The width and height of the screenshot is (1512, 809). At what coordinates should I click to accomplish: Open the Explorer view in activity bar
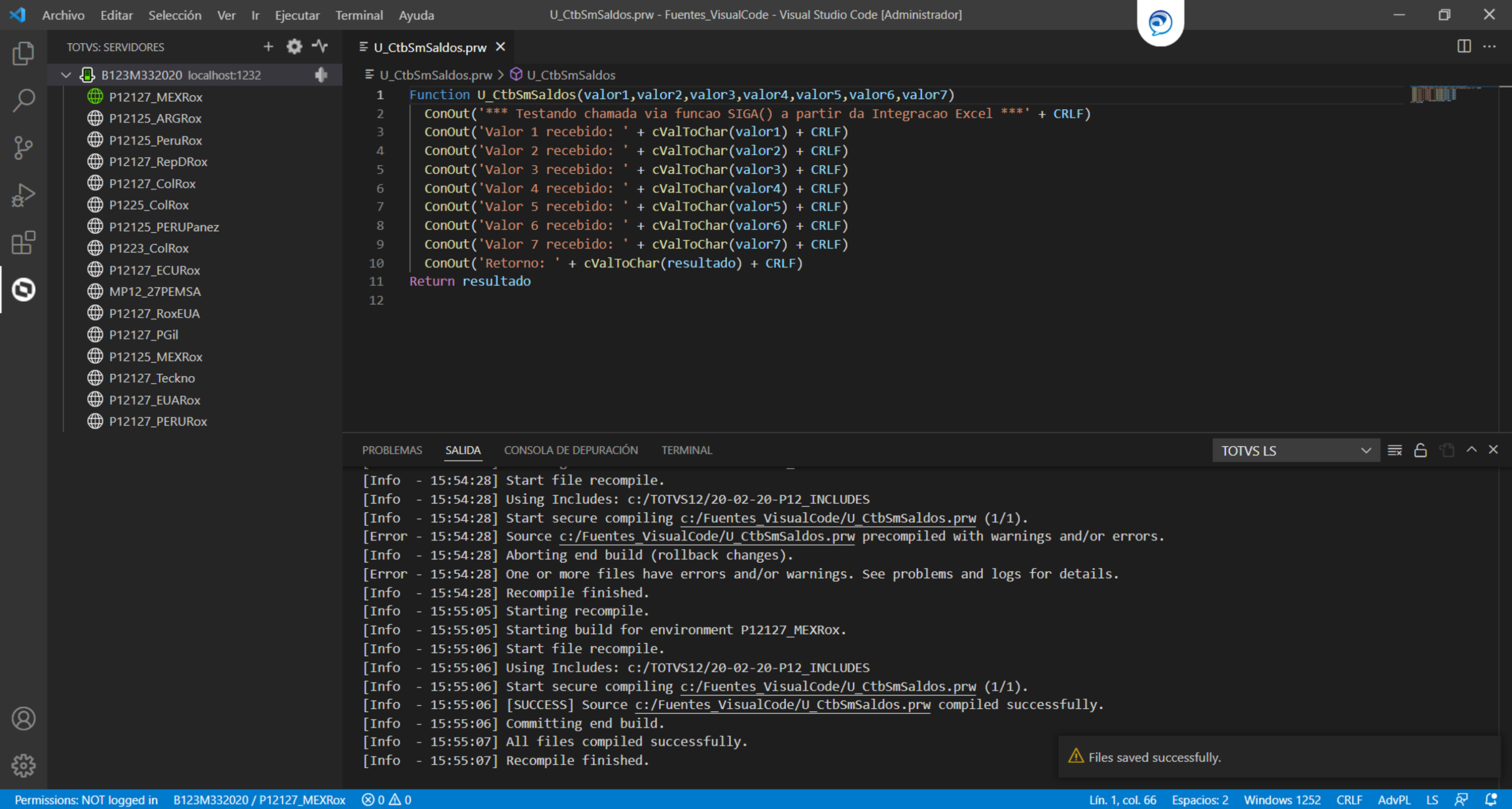(x=24, y=53)
